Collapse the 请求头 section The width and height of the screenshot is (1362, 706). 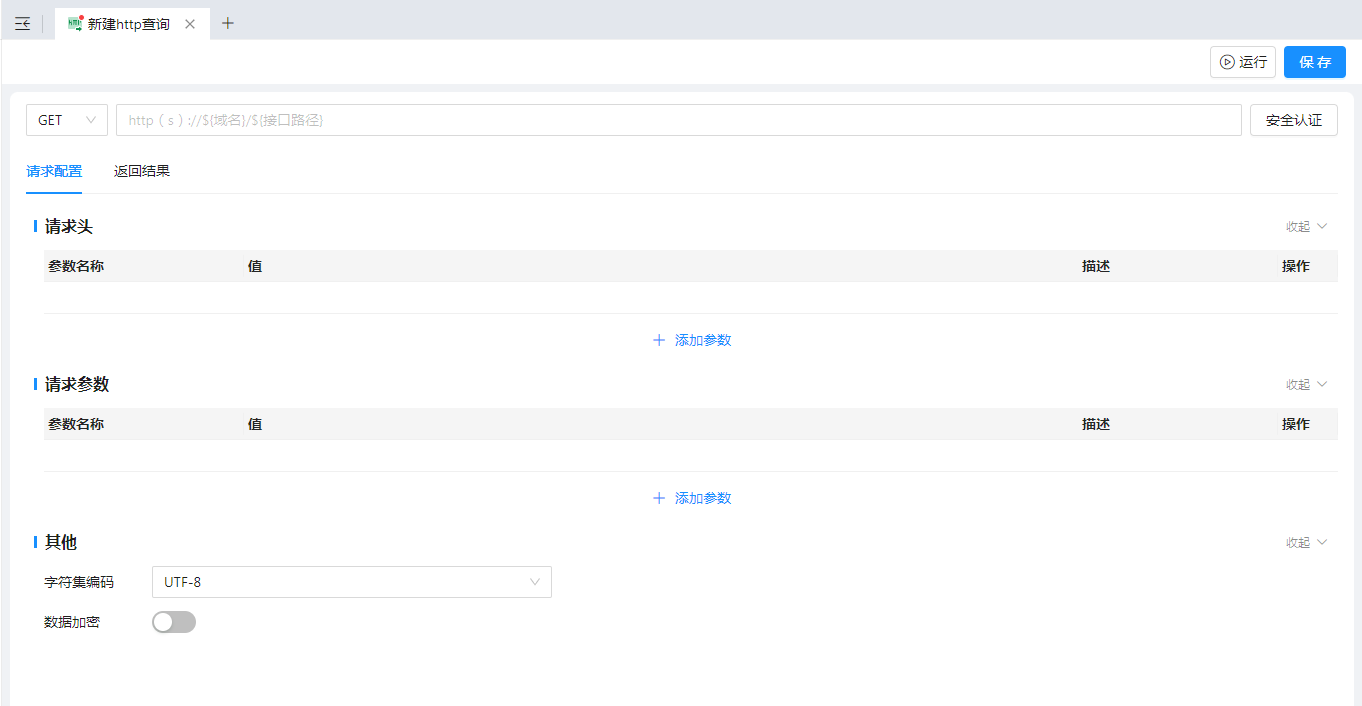[1306, 227]
